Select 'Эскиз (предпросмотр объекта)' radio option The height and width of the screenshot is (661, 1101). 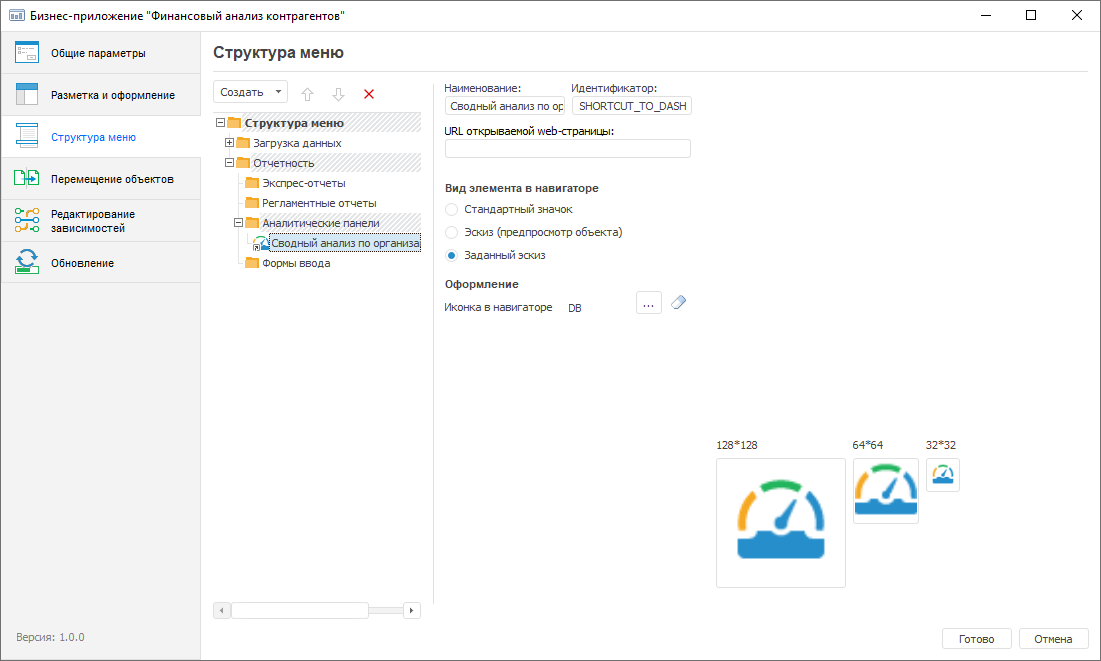click(452, 232)
